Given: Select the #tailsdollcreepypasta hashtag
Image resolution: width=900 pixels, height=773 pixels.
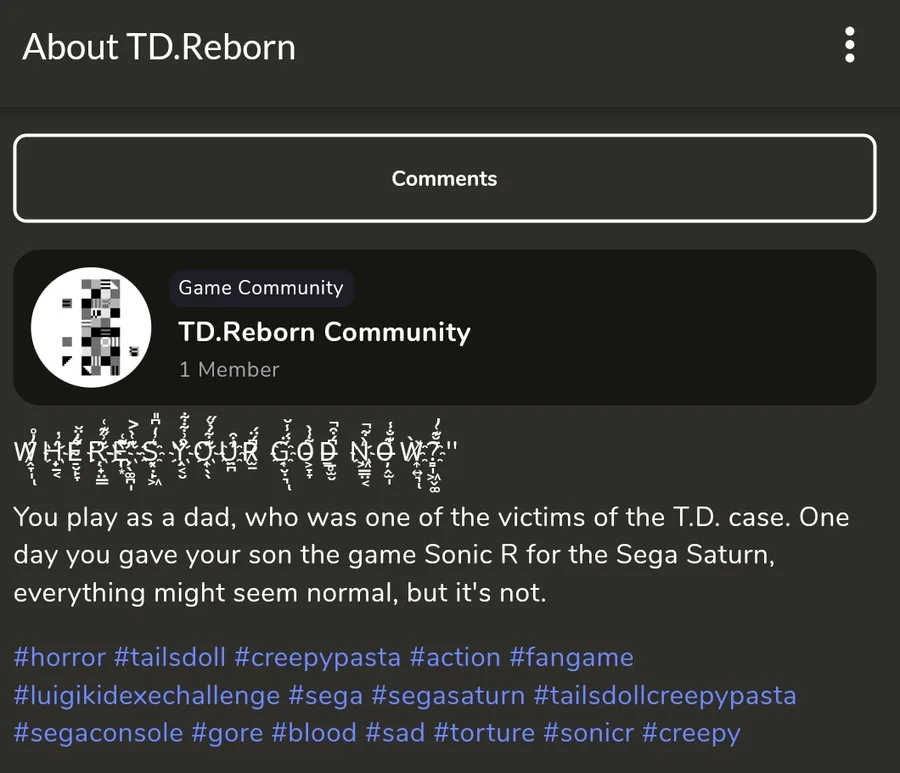Looking at the screenshot, I should tap(665, 696).
